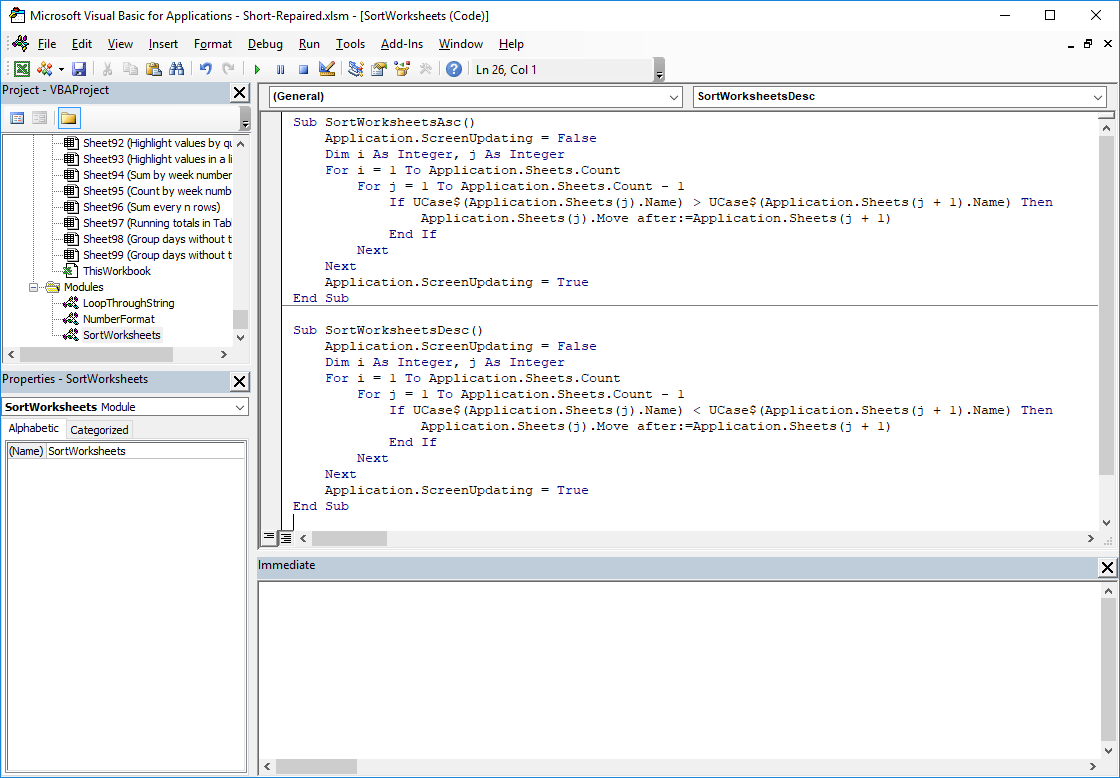Click the Redo toolbar icon

tap(229, 69)
